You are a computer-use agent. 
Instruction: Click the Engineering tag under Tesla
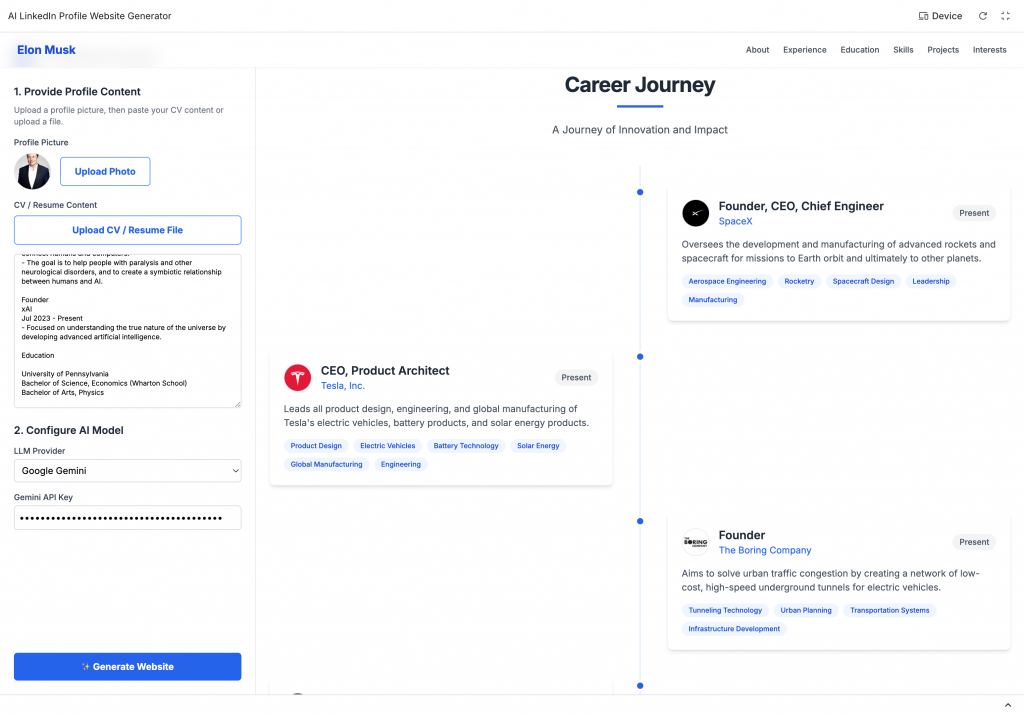click(x=400, y=464)
